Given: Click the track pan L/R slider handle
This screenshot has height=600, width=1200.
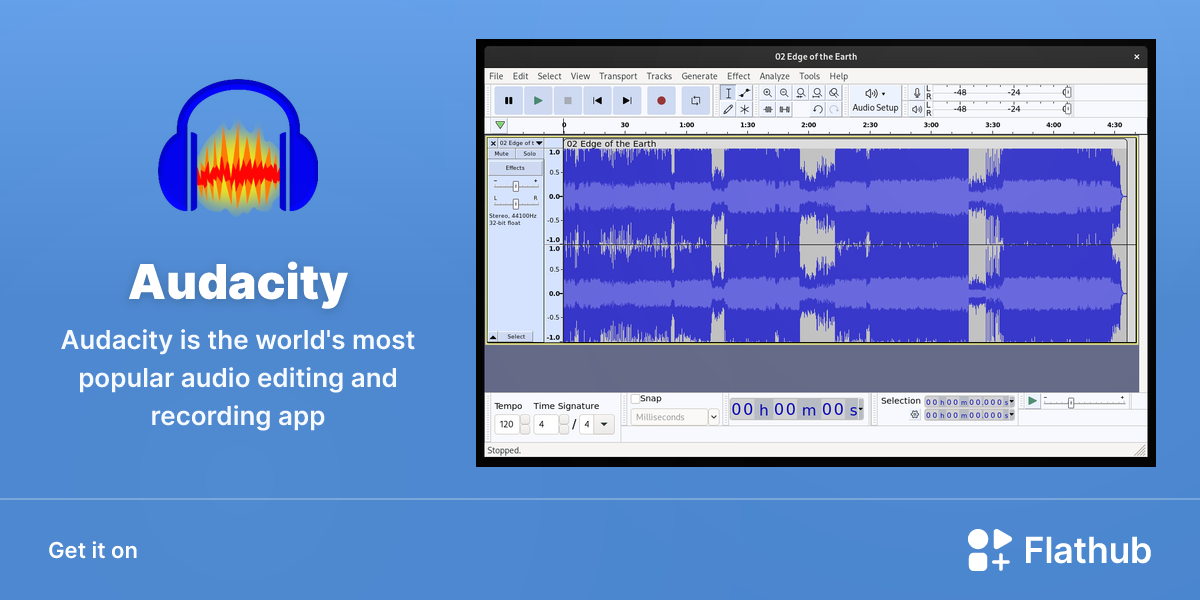Looking at the screenshot, I should click(516, 204).
